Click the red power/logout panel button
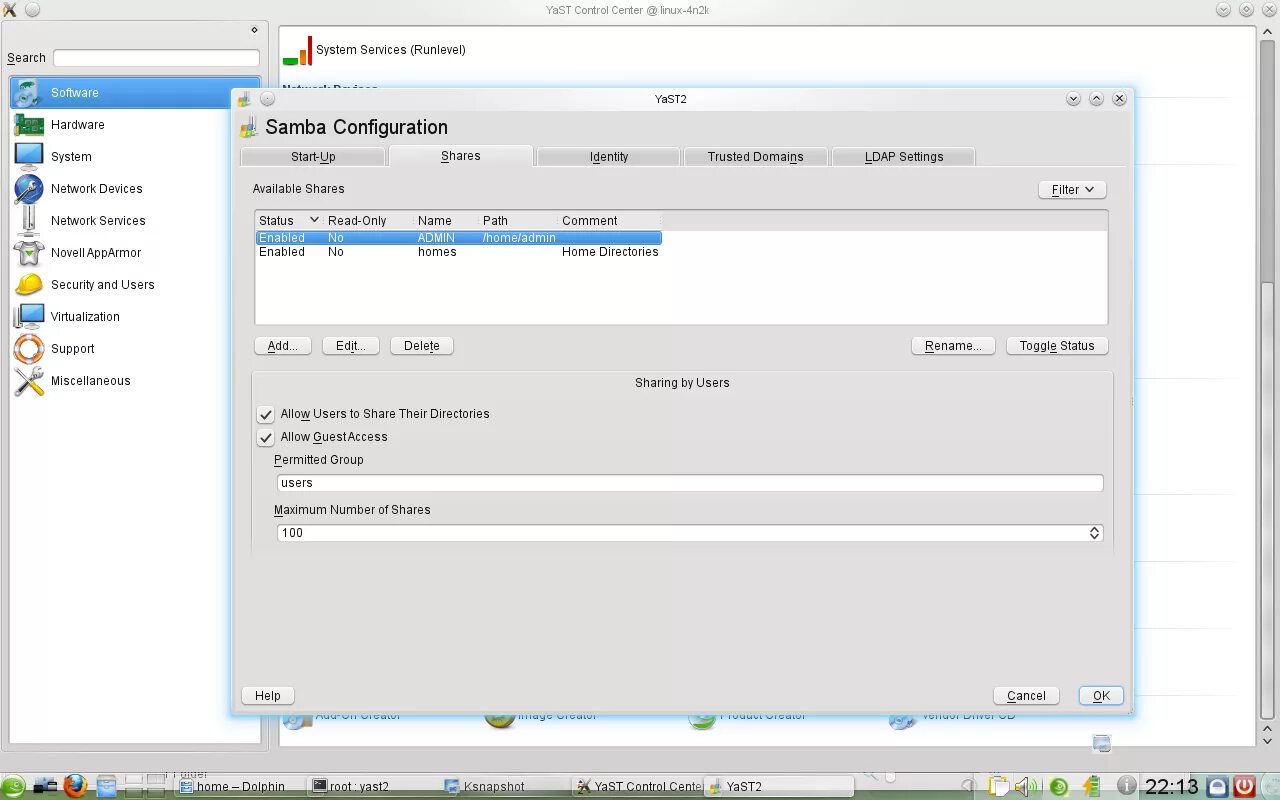 [x=1245, y=786]
